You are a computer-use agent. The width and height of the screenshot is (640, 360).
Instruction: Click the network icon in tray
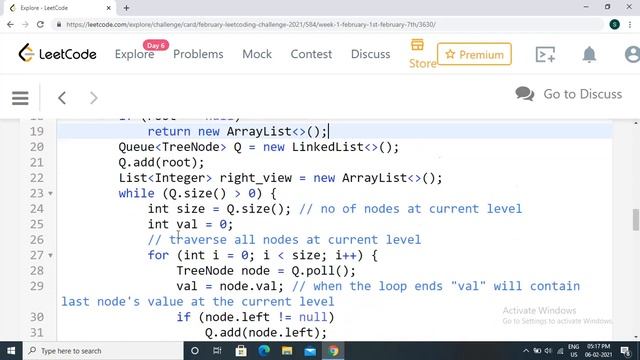560,351
